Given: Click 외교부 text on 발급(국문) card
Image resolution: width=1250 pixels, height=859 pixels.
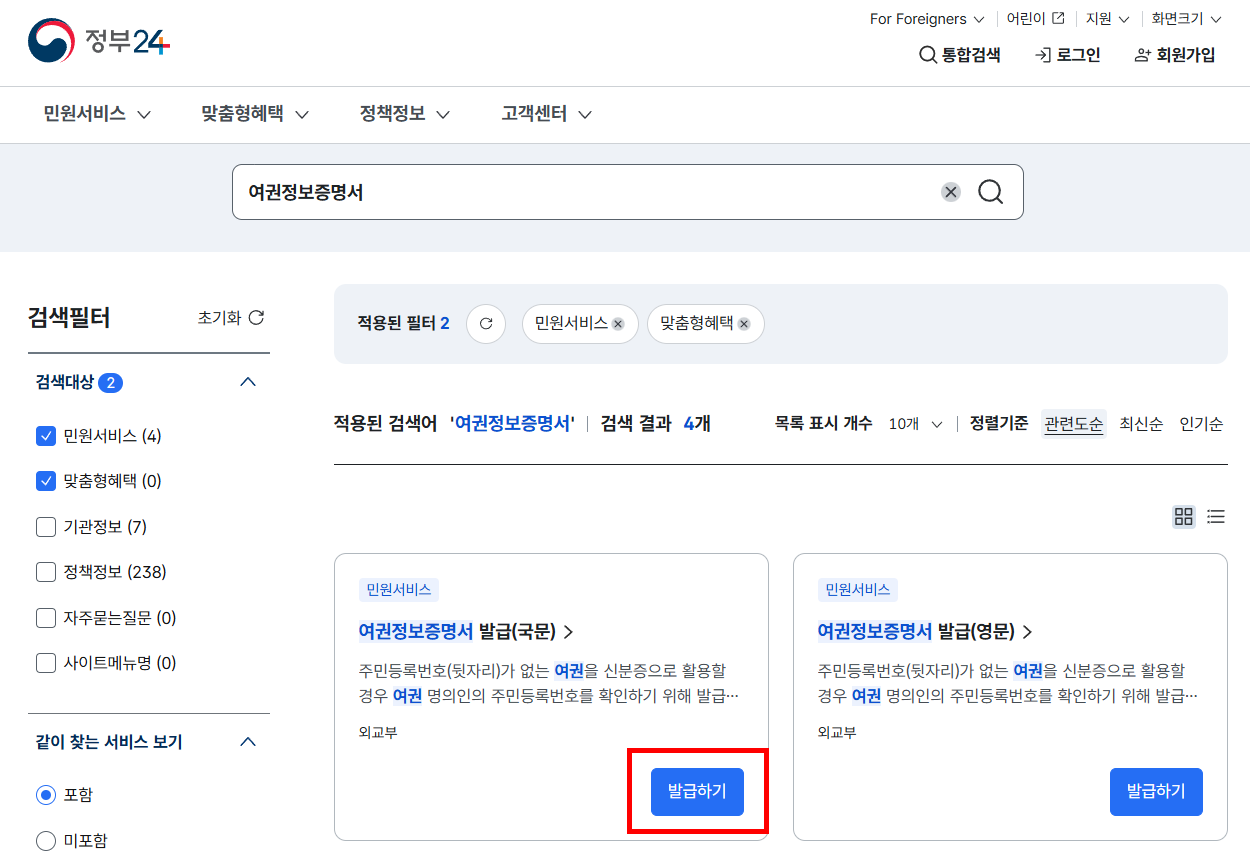Looking at the screenshot, I should [x=378, y=732].
